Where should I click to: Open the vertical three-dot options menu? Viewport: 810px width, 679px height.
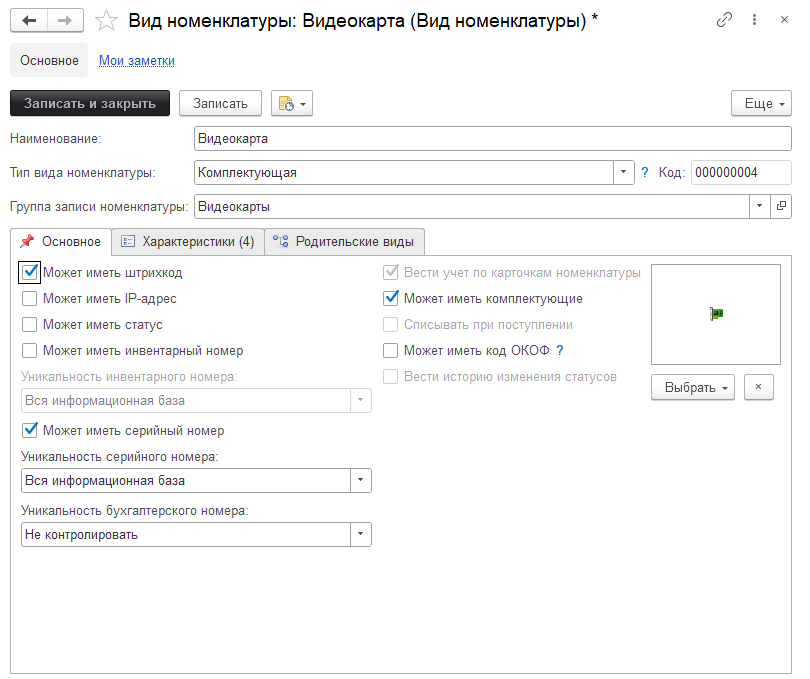tap(754, 21)
